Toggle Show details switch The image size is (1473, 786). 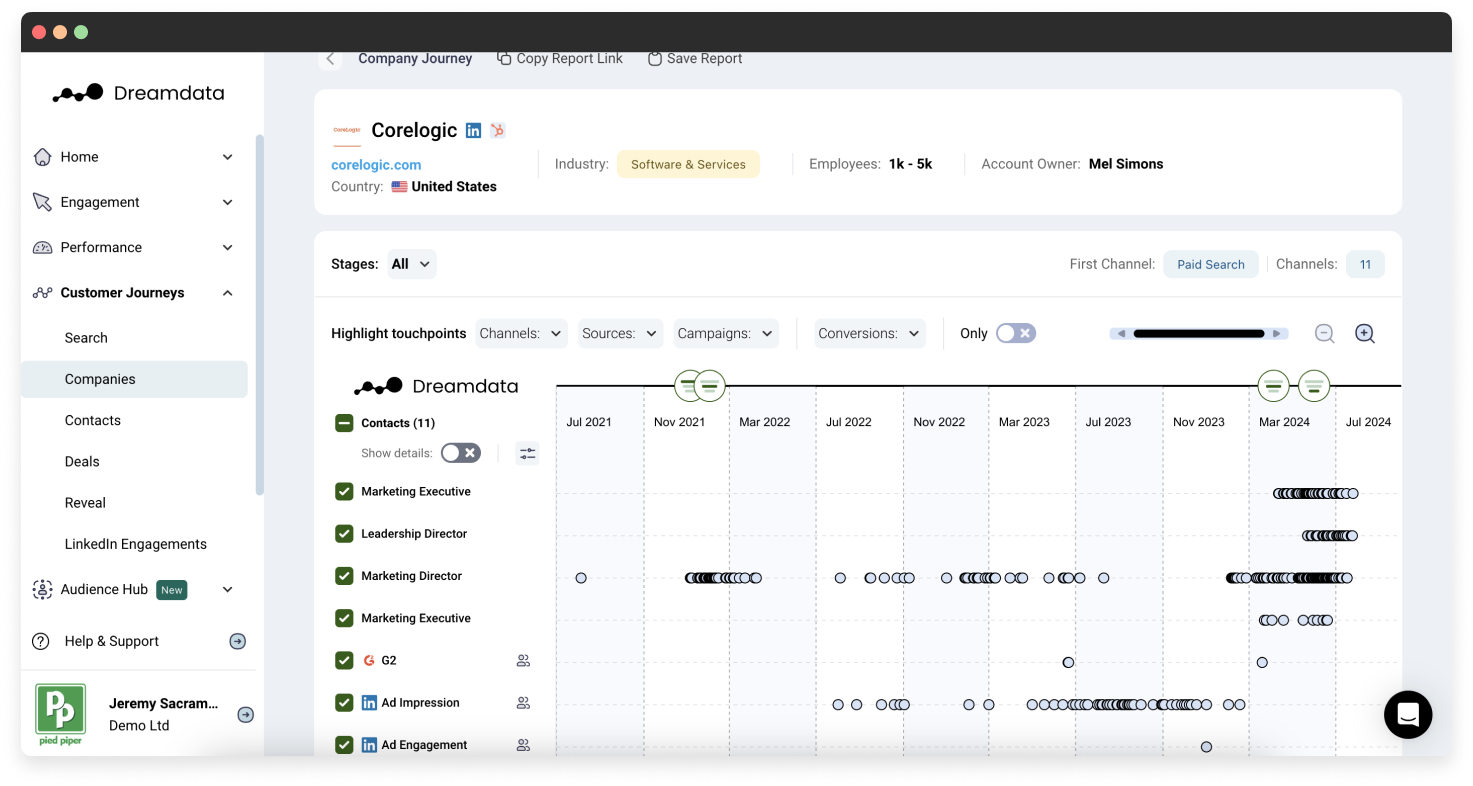click(460, 453)
